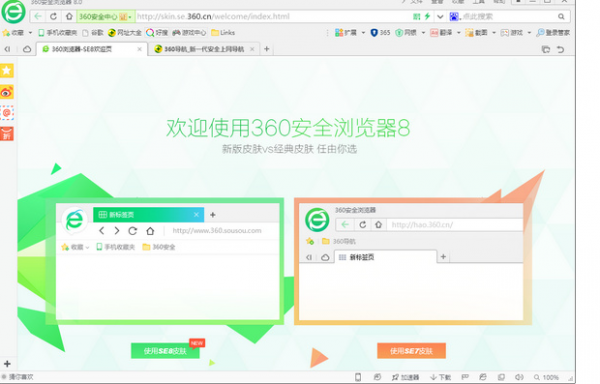Click the 点此搜索 search box

coord(507,16)
